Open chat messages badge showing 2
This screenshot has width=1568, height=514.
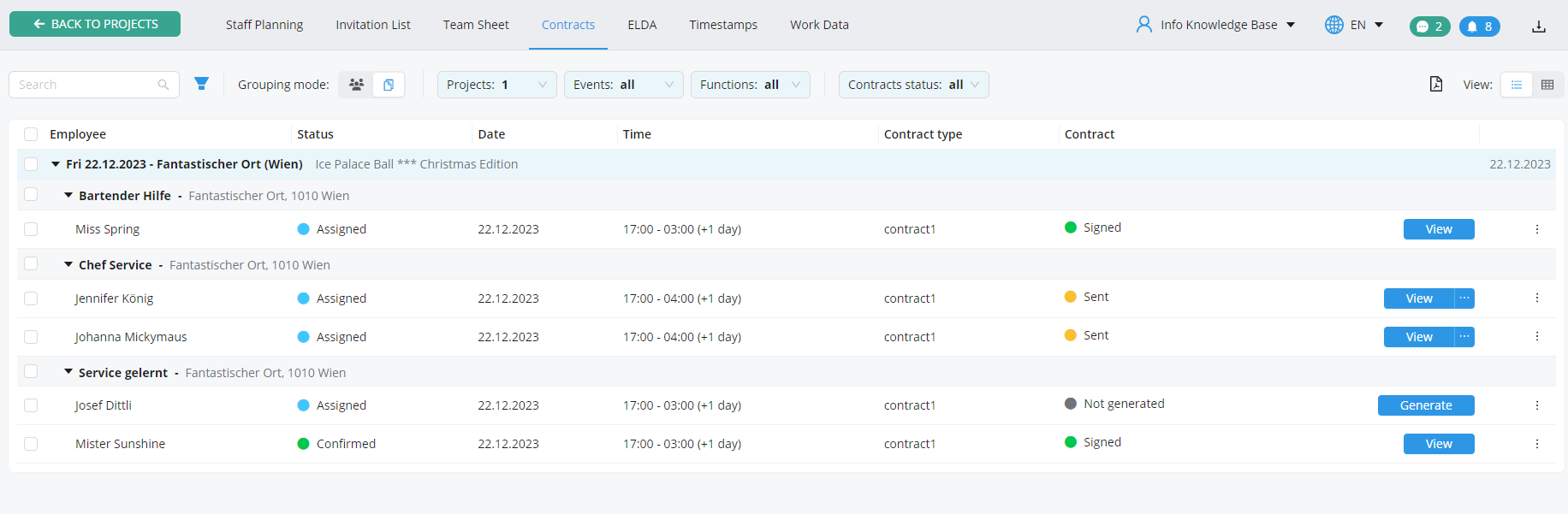coord(1429,27)
